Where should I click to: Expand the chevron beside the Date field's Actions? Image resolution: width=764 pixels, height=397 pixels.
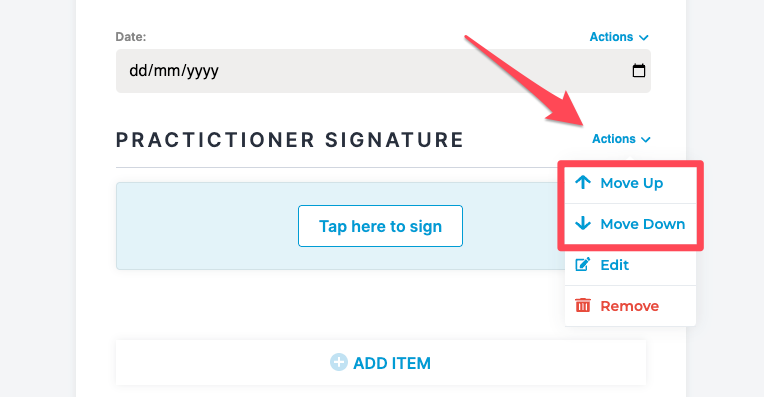click(644, 38)
